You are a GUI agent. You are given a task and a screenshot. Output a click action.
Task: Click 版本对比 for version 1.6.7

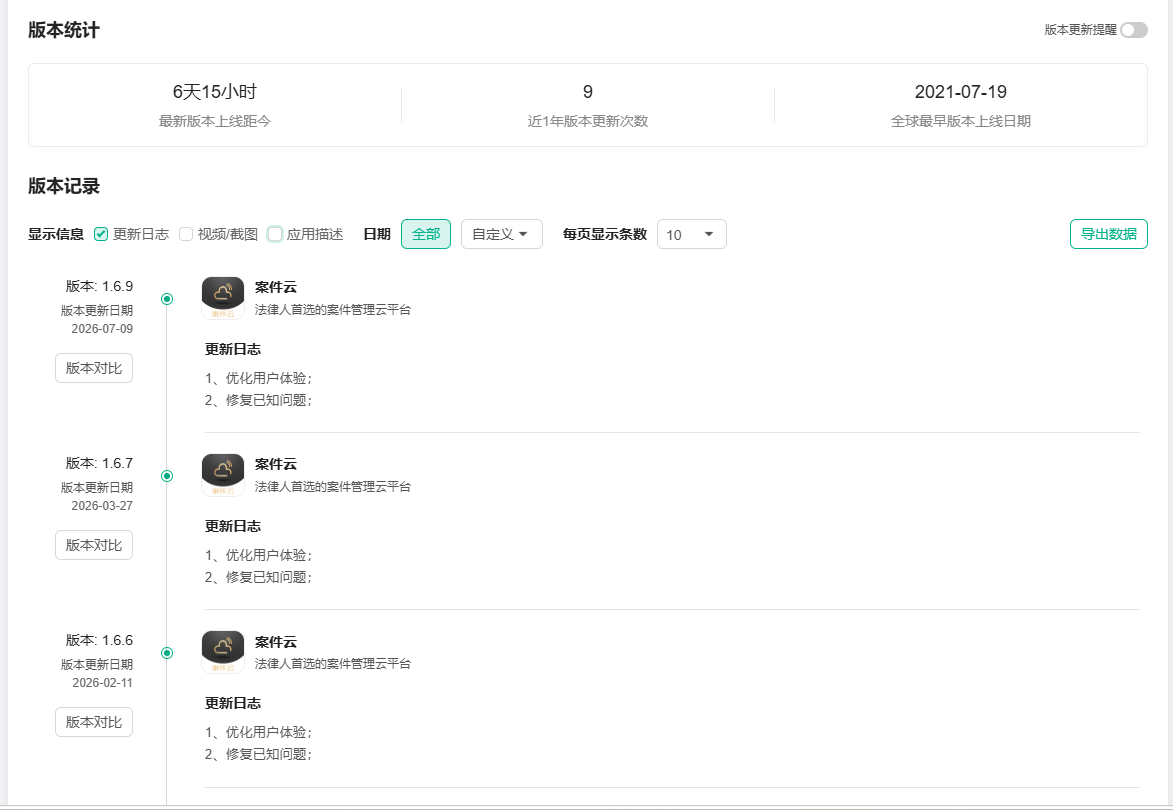[x=94, y=545]
